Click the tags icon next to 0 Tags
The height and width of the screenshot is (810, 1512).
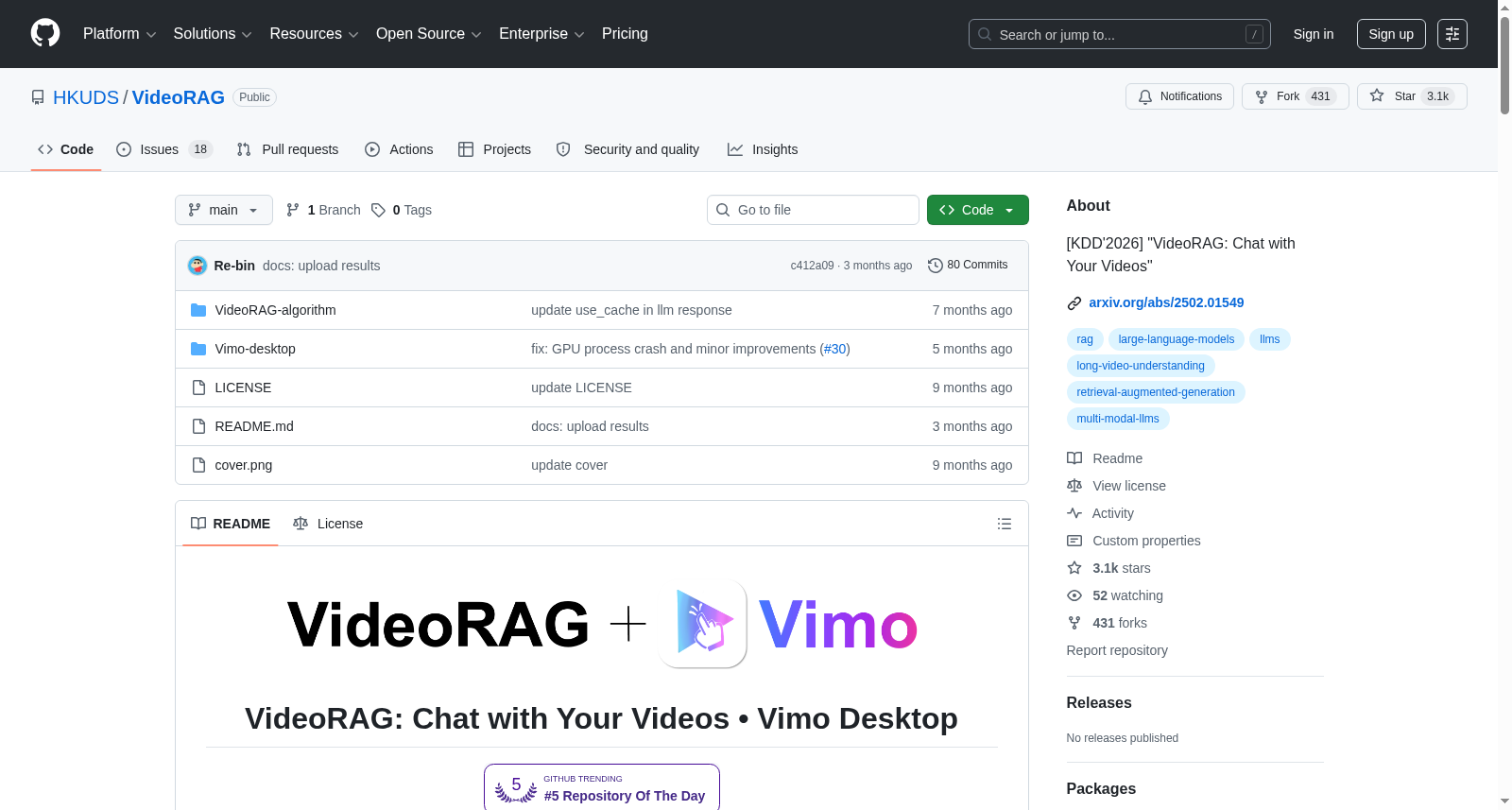click(378, 210)
